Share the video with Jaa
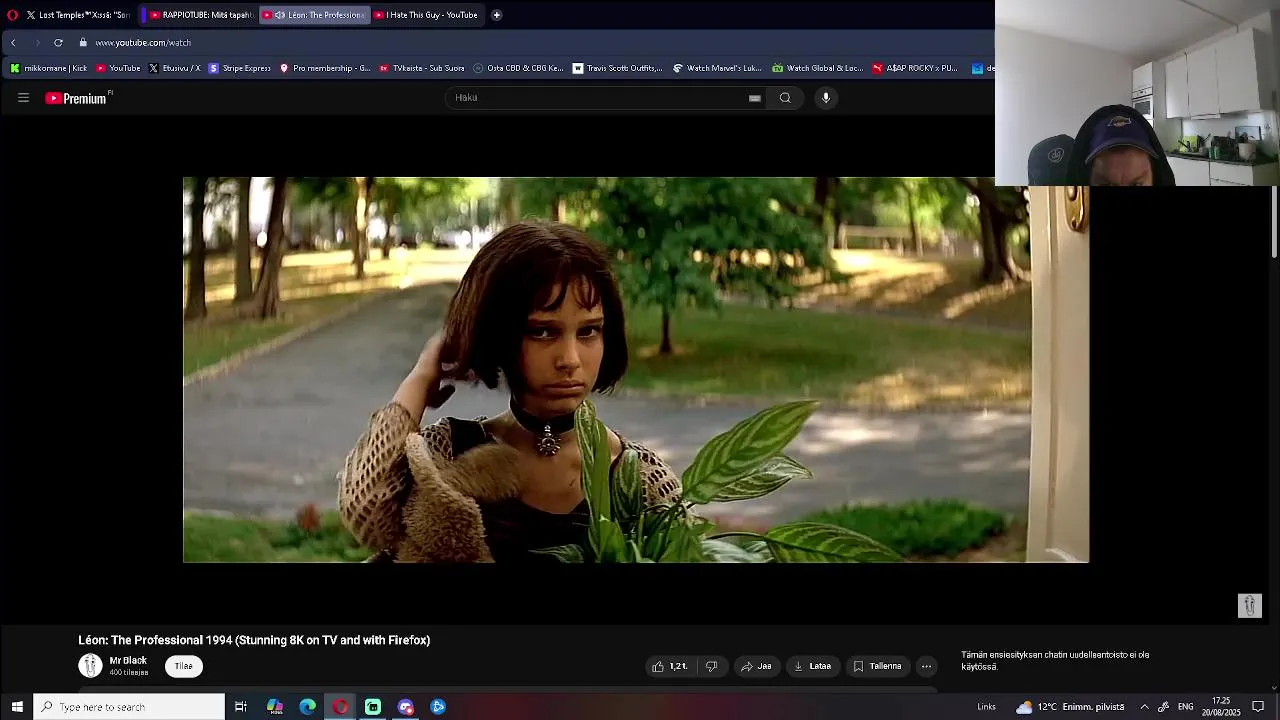The image size is (1280, 720). 756,666
